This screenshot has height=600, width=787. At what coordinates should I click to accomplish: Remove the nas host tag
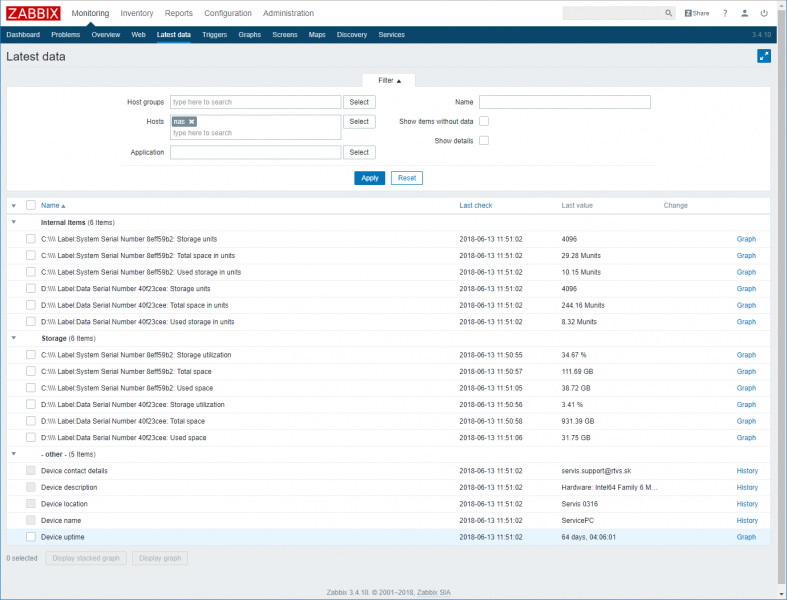click(x=191, y=121)
